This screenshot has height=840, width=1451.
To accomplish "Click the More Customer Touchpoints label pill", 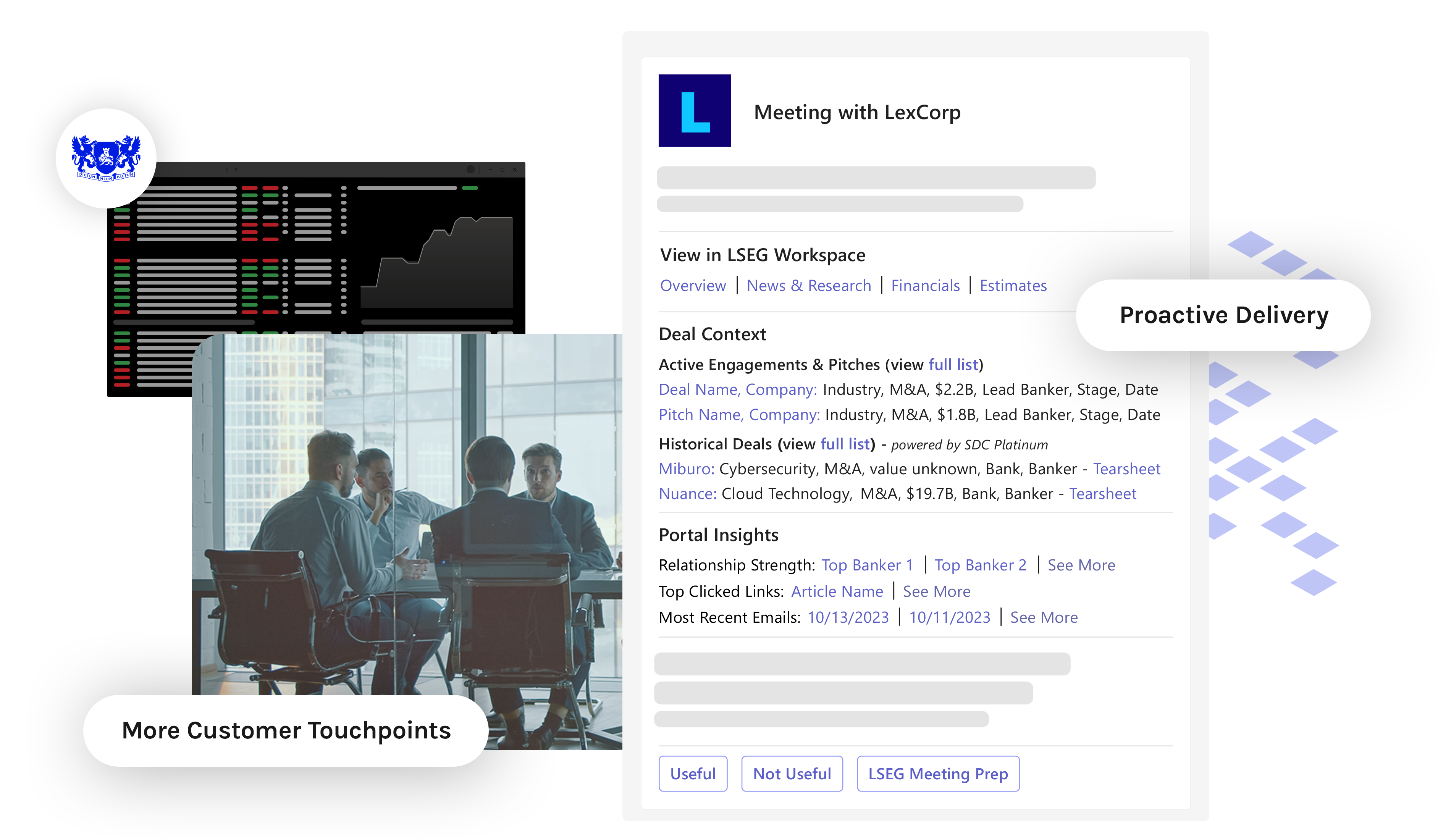I will (286, 730).
